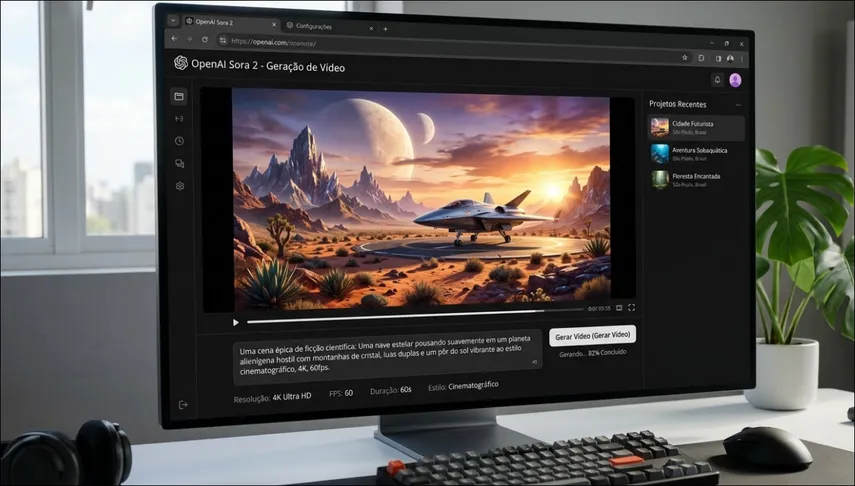This screenshot has height=486, width=855.
Task: Open the Floresta Encantada project
Action: pyautogui.click(x=696, y=180)
